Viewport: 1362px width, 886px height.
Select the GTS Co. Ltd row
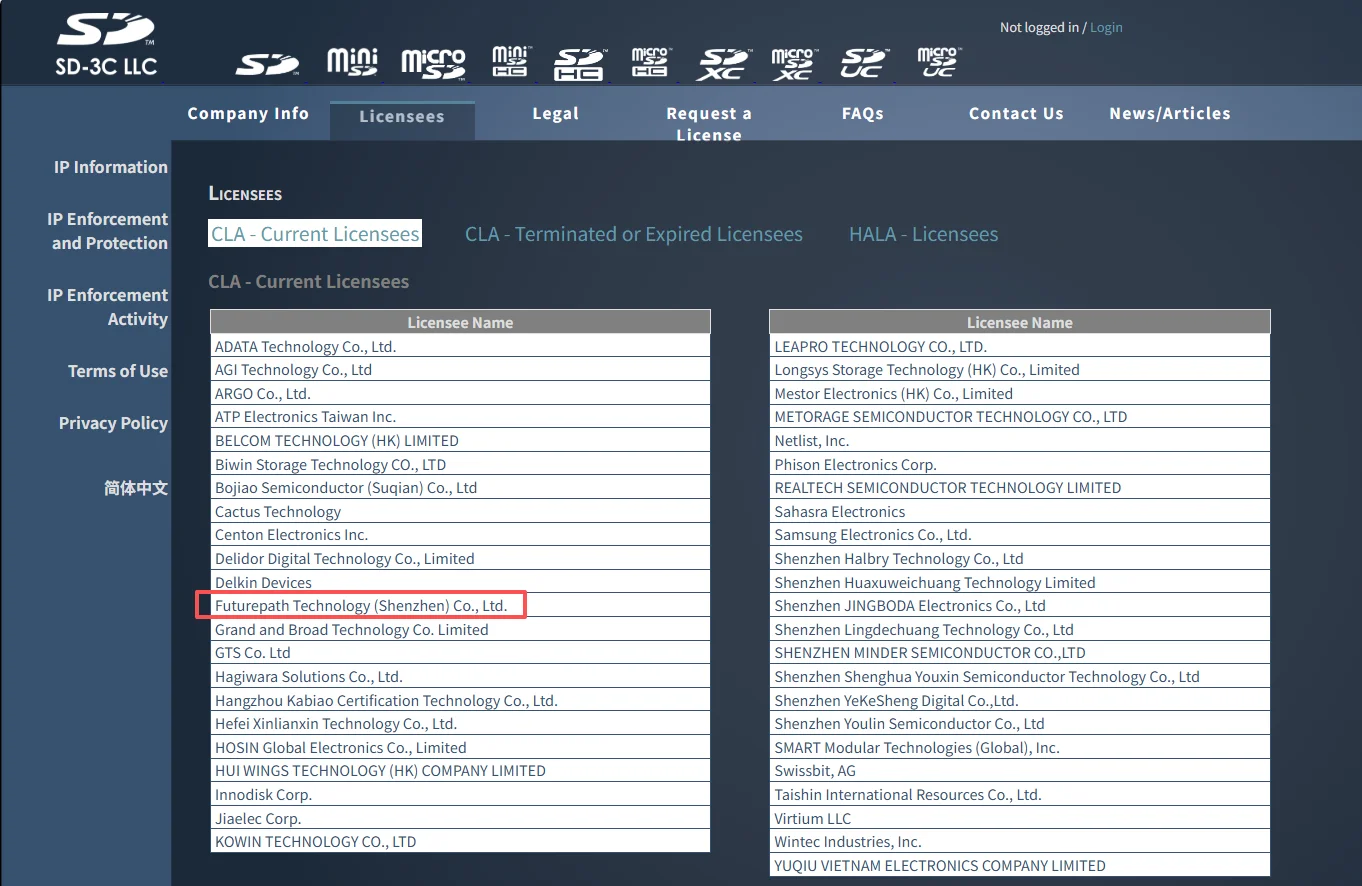click(460, 653)
